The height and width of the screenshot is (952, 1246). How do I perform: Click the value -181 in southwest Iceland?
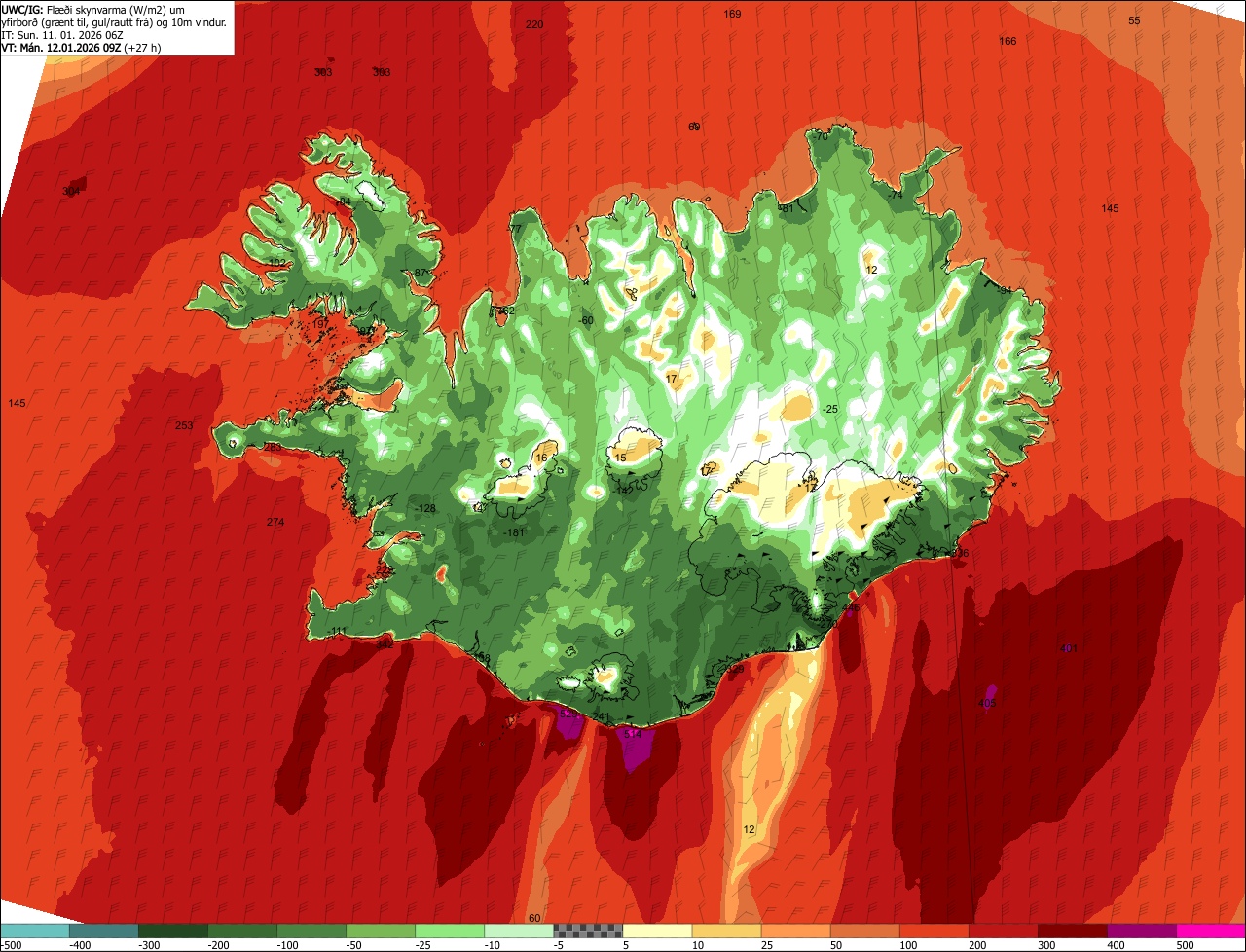(x=514, y=532)
